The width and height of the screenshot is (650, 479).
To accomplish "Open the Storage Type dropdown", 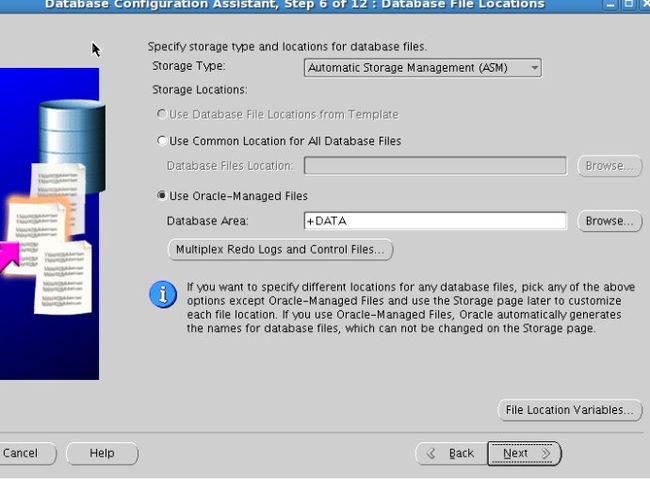I will coord(422,68).
